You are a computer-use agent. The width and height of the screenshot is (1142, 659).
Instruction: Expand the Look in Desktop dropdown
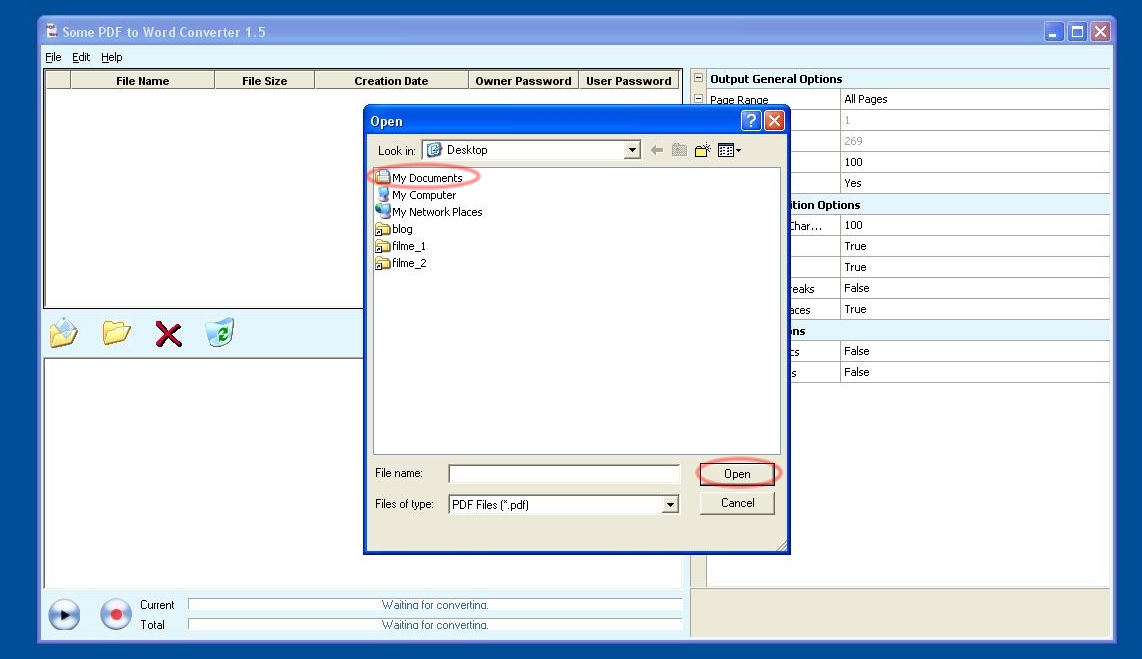point(632,150)
